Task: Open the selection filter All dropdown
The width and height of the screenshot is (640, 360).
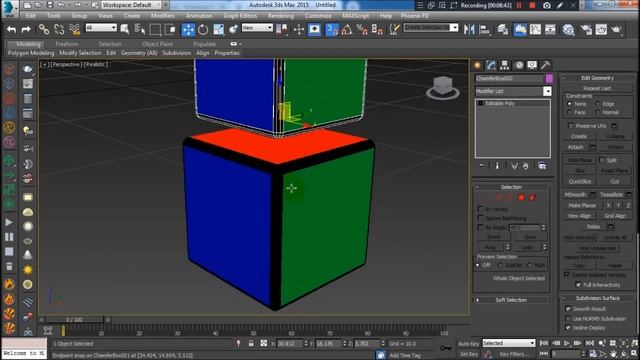Action: tap(101, 28)
